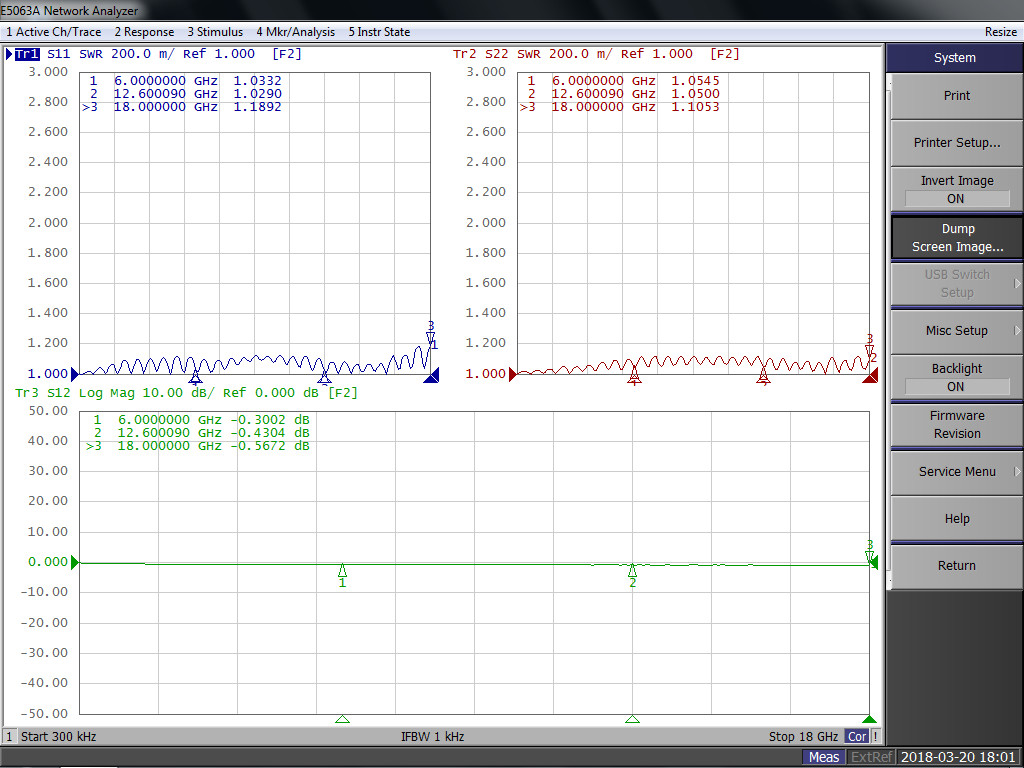Open the Stimulus menu
The image size is (1024, 768).
tap(215, 32)
